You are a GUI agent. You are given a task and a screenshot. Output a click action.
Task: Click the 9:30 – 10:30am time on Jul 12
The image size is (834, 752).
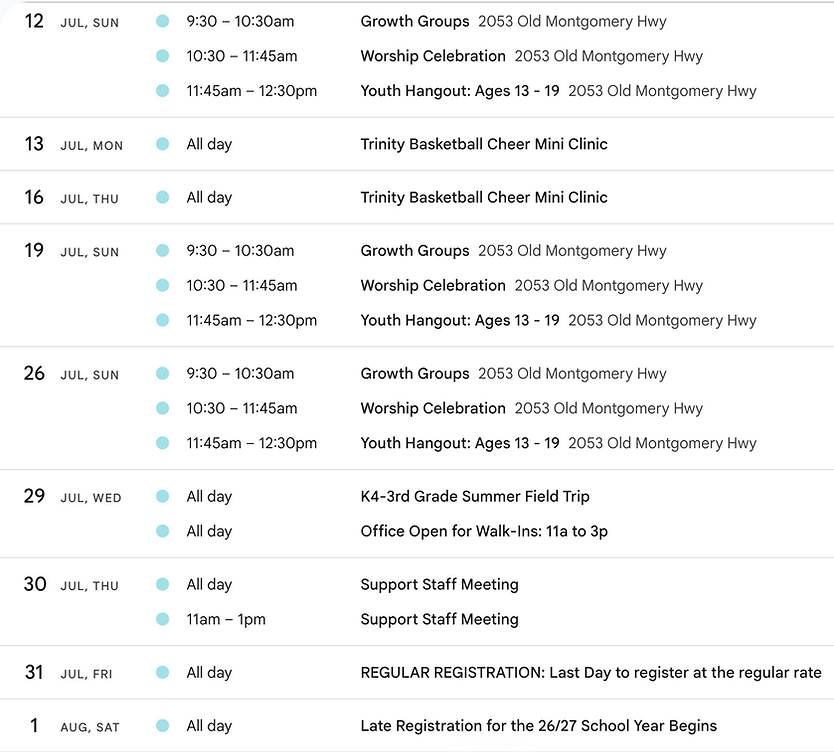tap(240, 21)
